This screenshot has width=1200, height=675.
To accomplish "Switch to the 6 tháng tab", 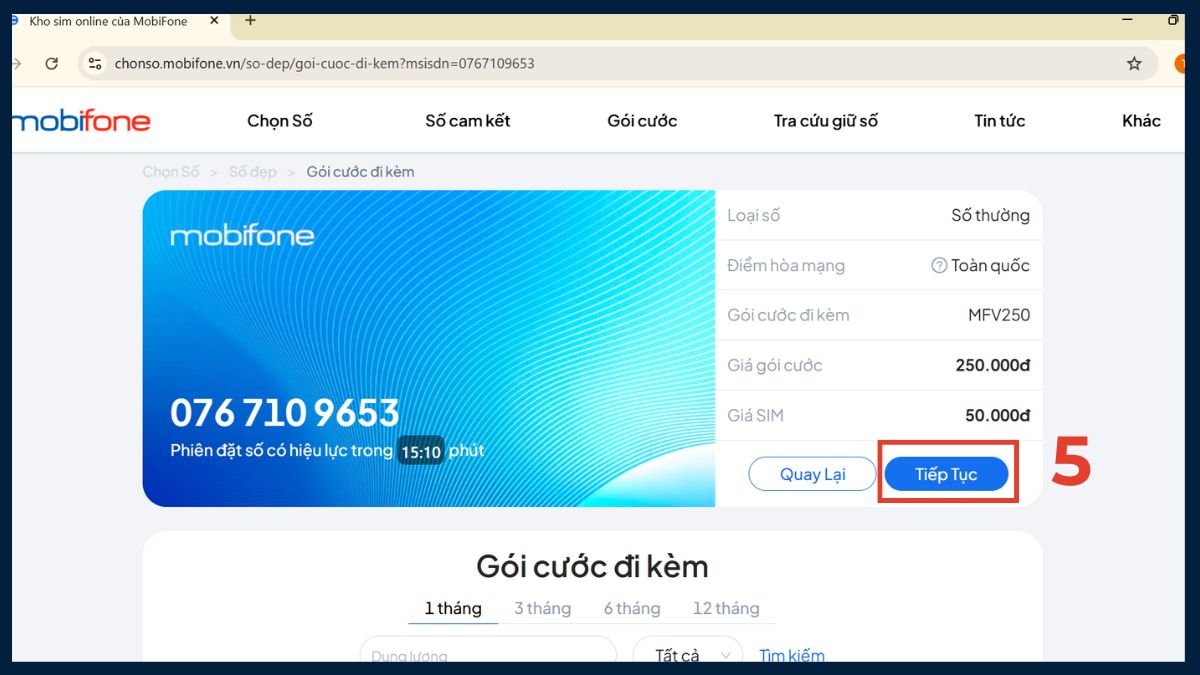I will coord(632,608).
